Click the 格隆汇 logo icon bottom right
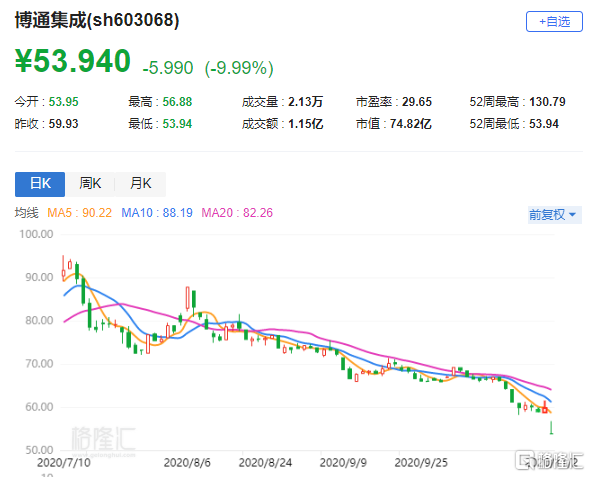This screenshot has height=477, width=590. 524,460
